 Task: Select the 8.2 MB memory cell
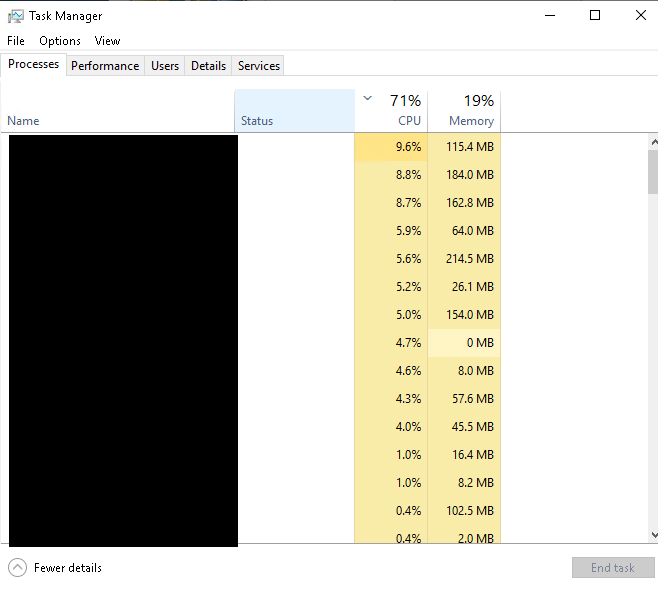(464, 483)
